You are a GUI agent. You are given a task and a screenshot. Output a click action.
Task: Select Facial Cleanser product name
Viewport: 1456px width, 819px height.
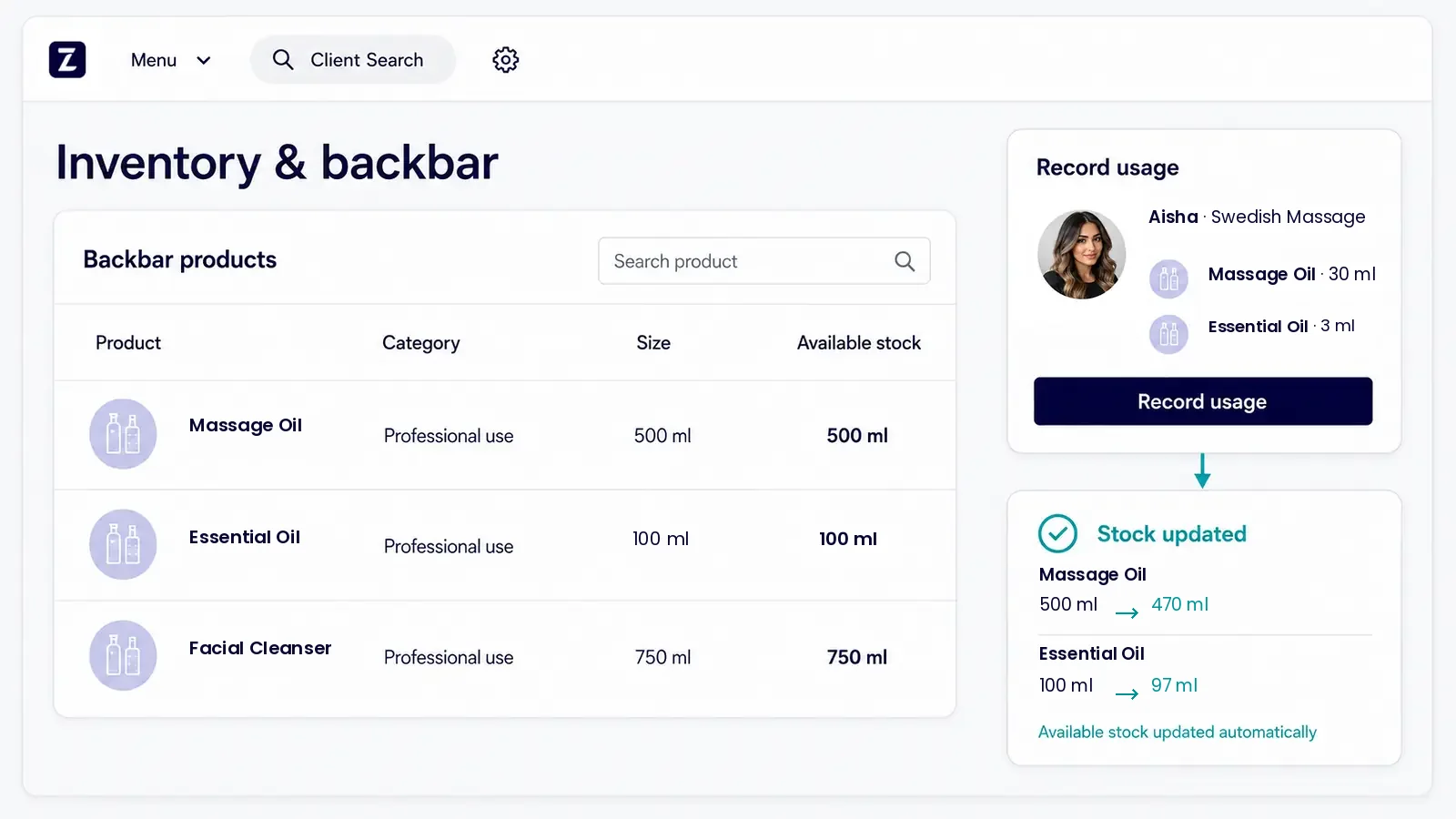(x=260, y=648)
